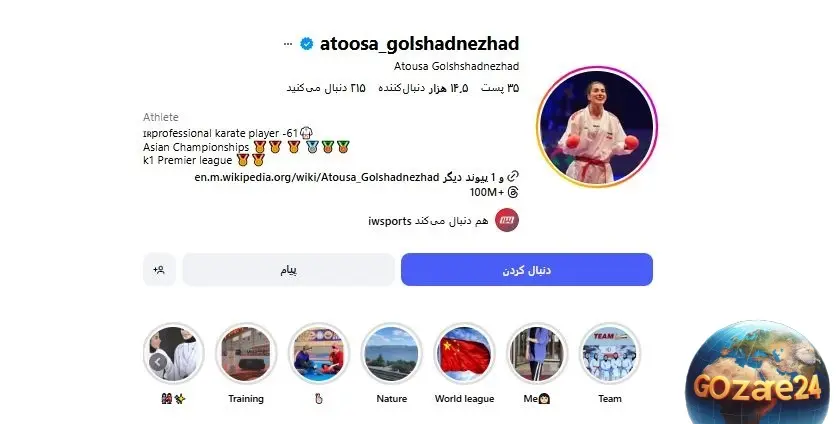This screenshot has width=836, height=424.
Task: Open the 14.5 thousand followers list
Action: coord(423,88)
